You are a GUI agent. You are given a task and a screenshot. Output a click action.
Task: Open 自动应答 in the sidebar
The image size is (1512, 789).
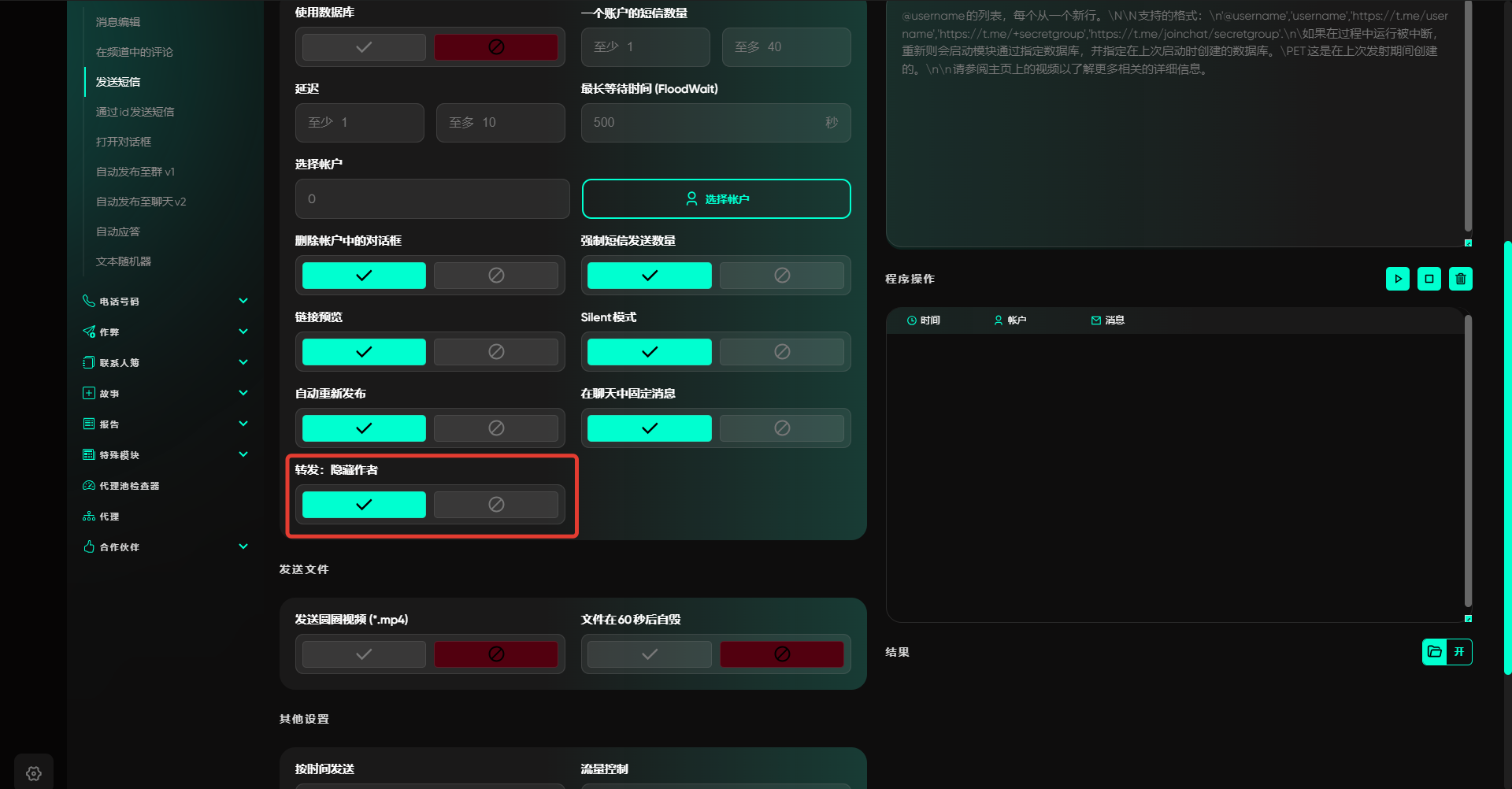[x=118, y=232]
